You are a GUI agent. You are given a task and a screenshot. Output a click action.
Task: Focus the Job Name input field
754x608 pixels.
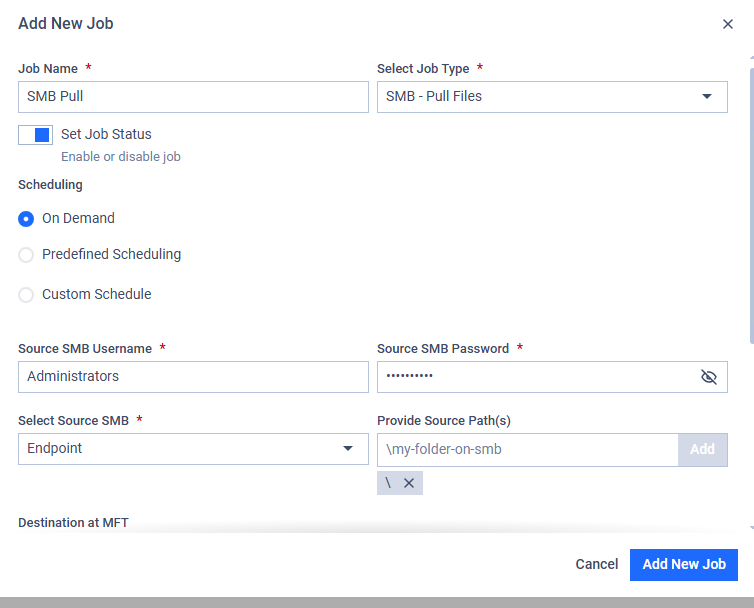(x=193, y=97)
